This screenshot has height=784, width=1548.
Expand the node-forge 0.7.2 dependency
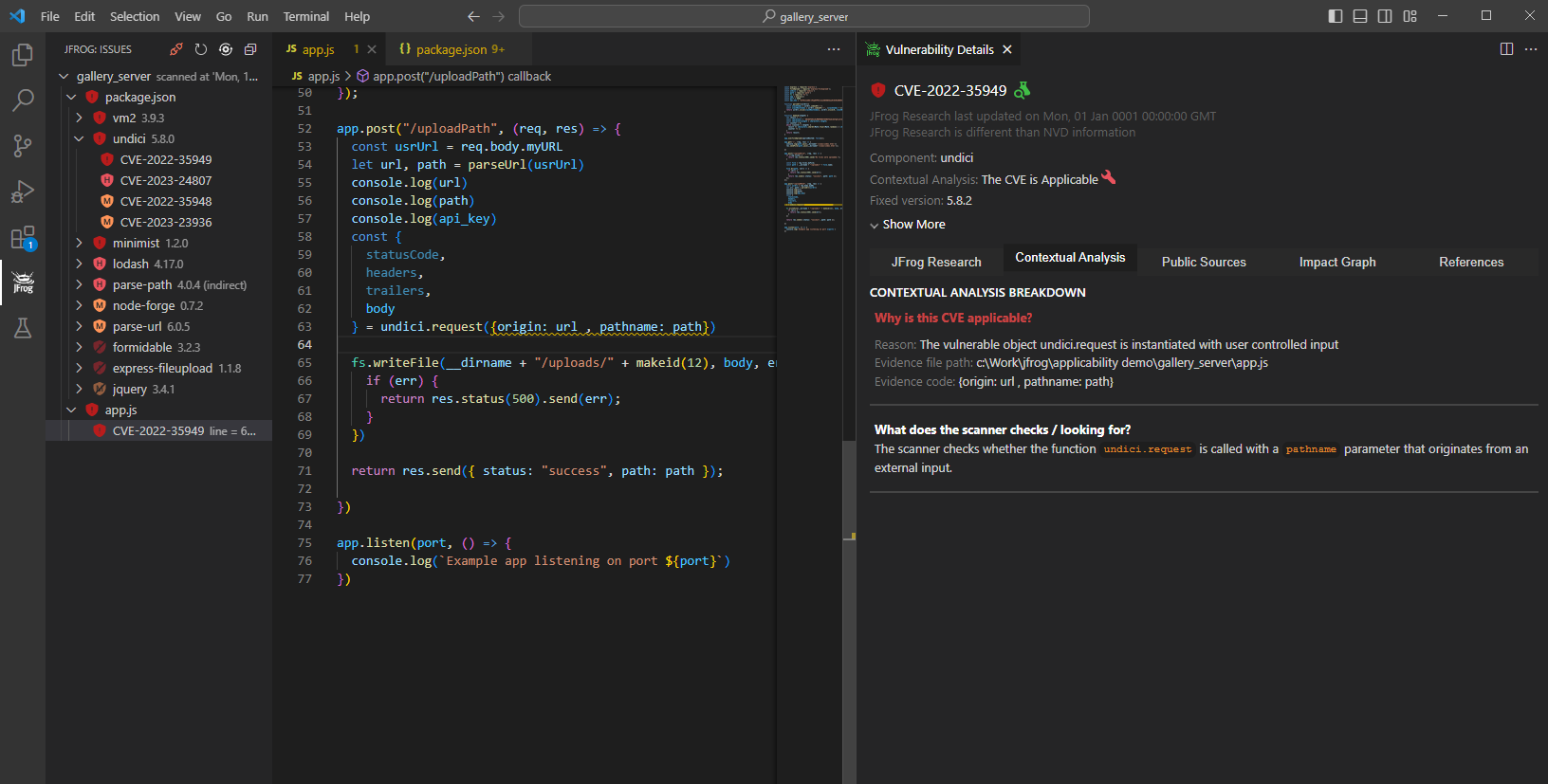79,305
